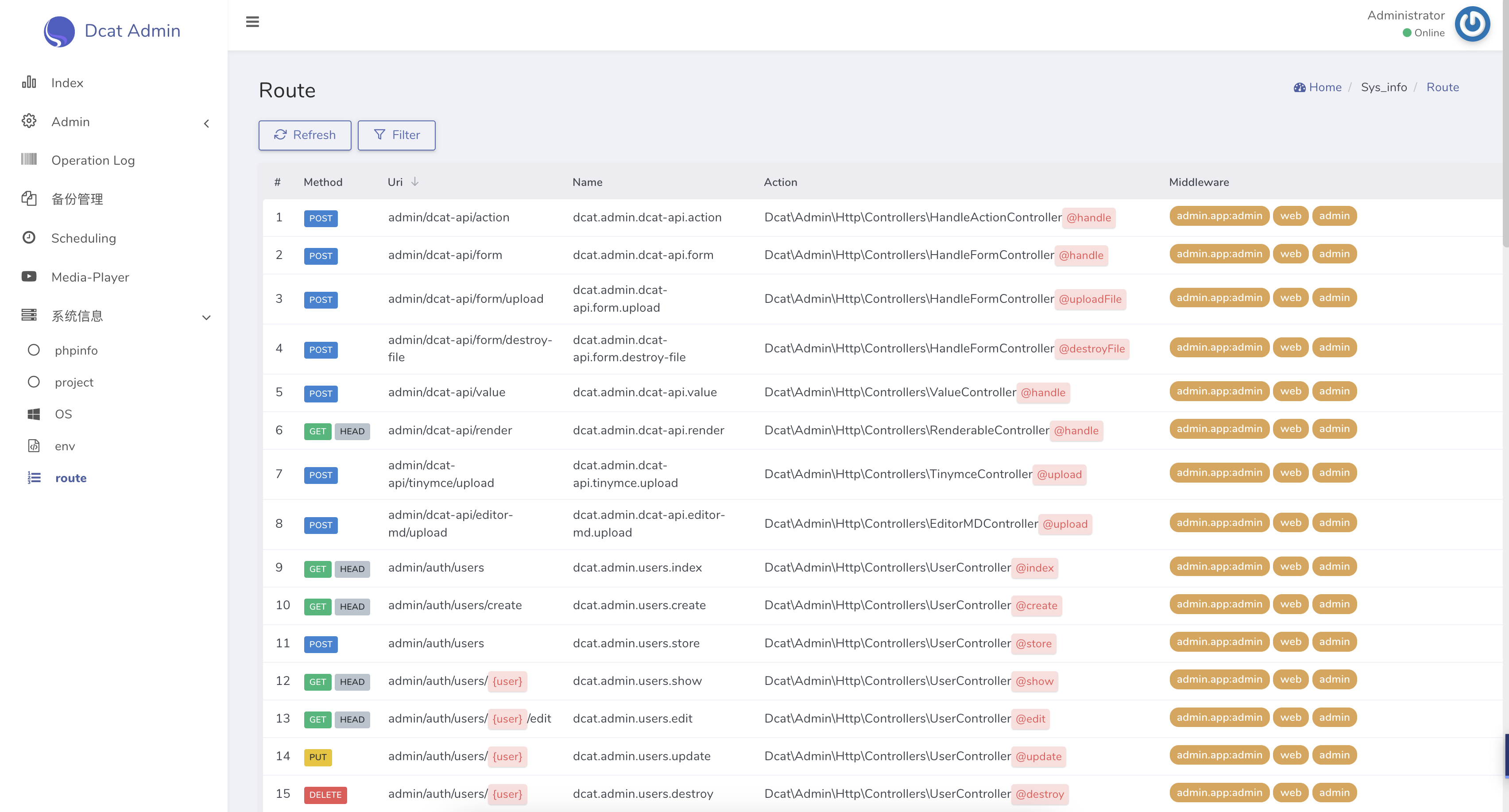Click the Scheduling clock icon
This screenshot has height=812, width=1509.
(29, 237)
